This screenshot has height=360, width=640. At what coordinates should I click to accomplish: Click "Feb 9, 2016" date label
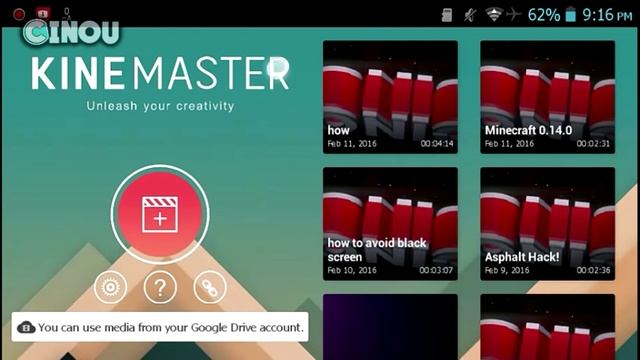click(x=507, y=270)
